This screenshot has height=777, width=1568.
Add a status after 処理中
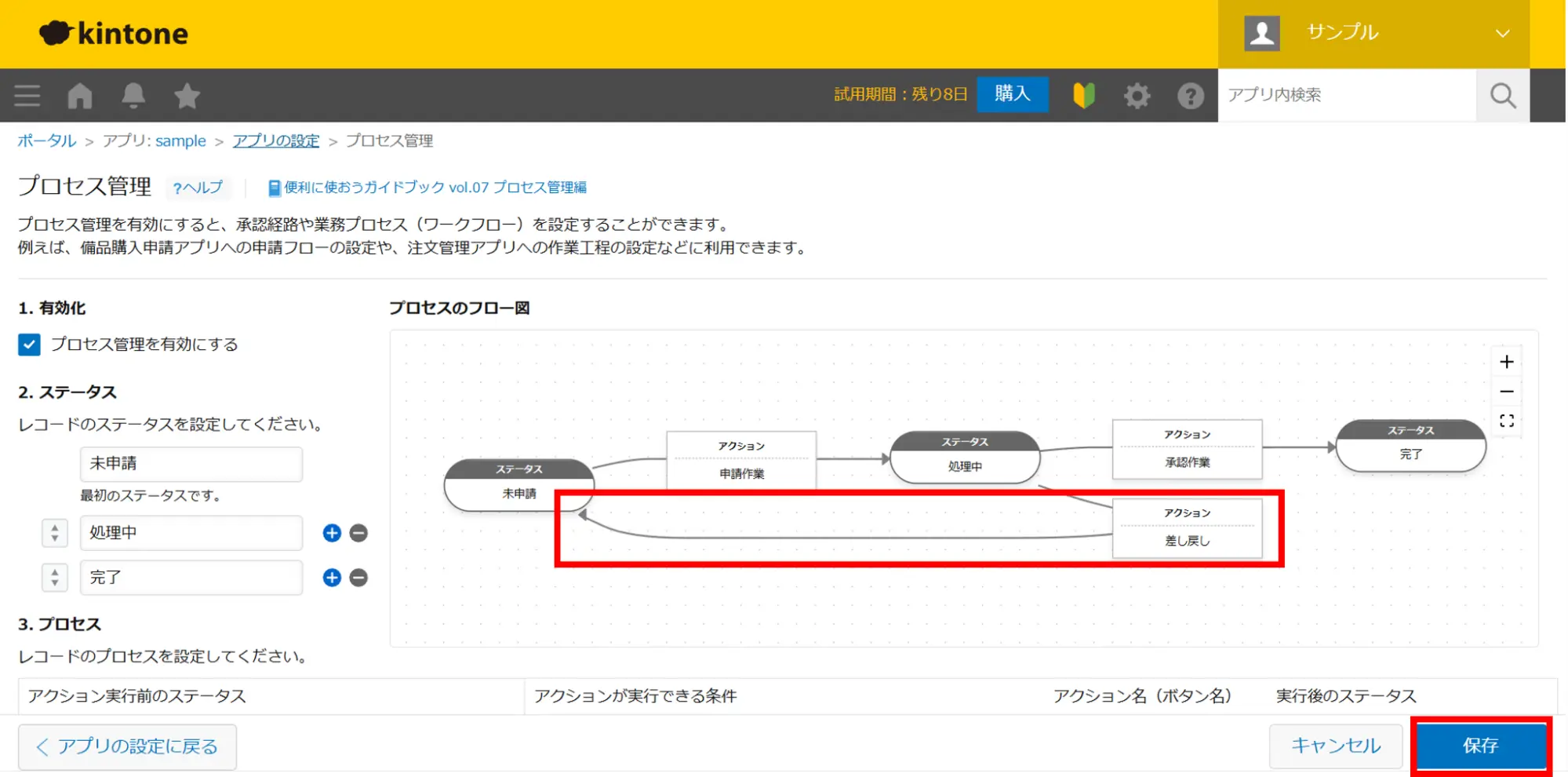pyautogui.click(x=332, y=533)
